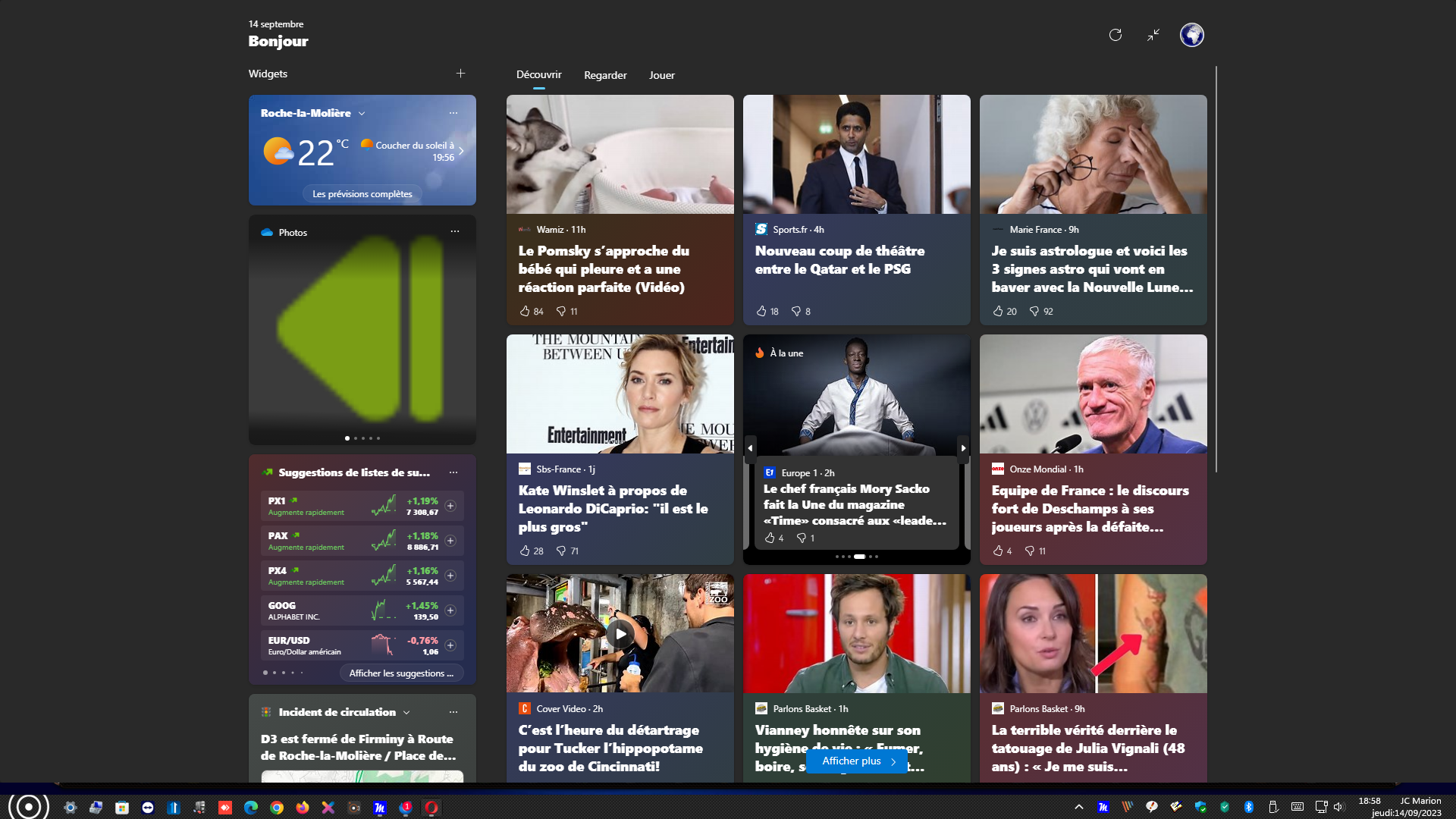The image size is (1456, 819).
Task: Open weather widget more options menu
Action: 453,113
